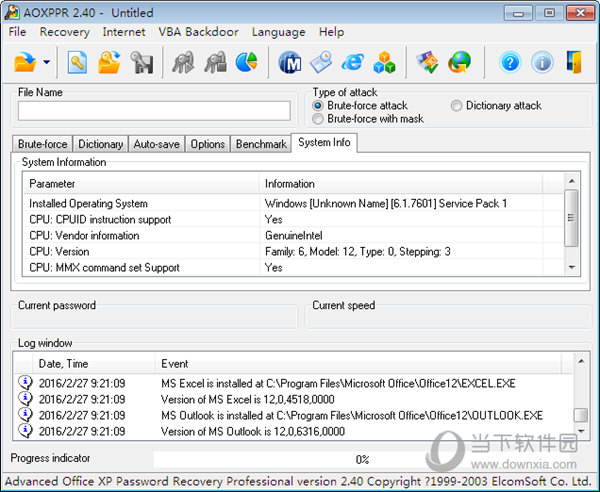The width and height of the screenshot is (600, 492).
Task: Click the Internet Explorer toolbar icon
Action: (x=352, y=63)
